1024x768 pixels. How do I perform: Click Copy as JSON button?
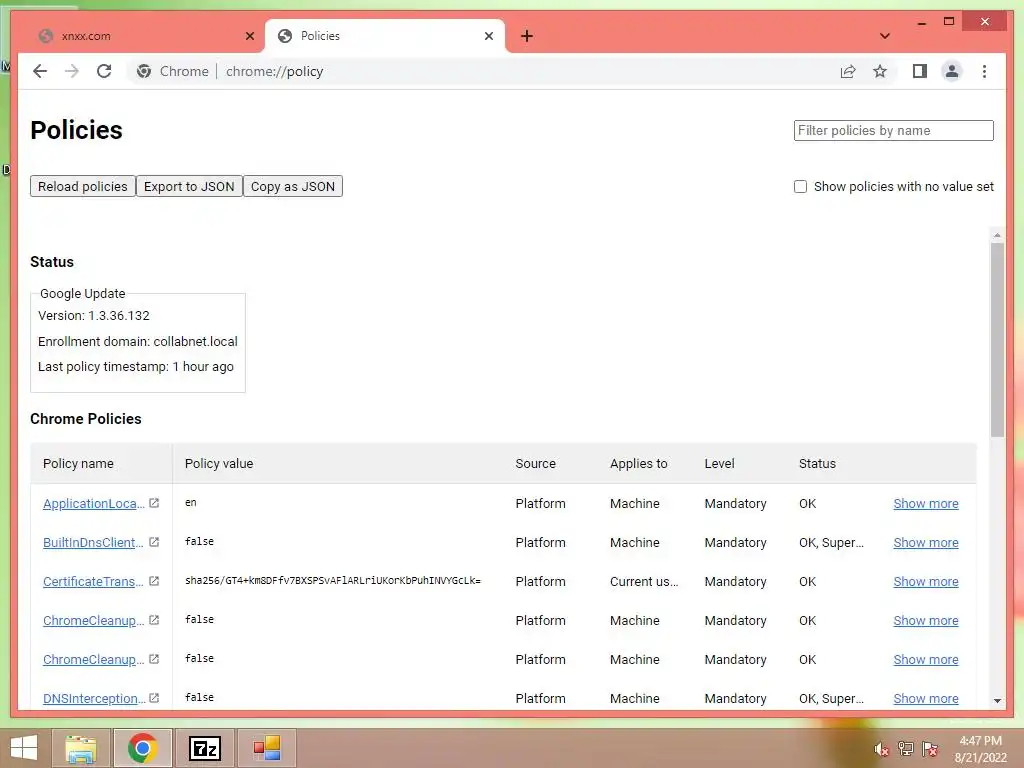[x=293, y=186]
